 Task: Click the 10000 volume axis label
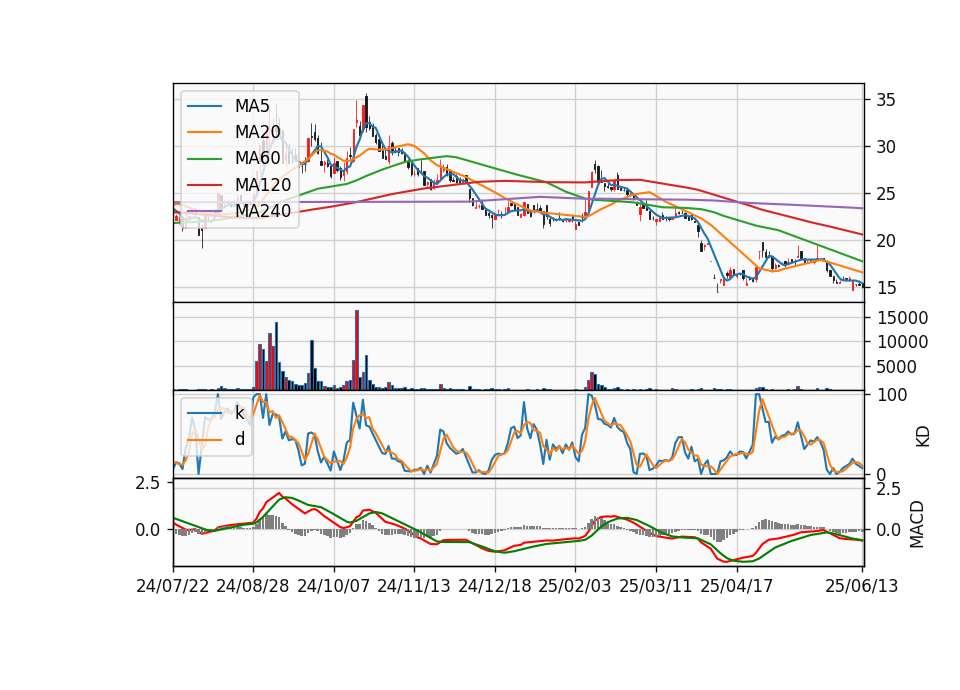pyautogui.click(x=902, y=342)
